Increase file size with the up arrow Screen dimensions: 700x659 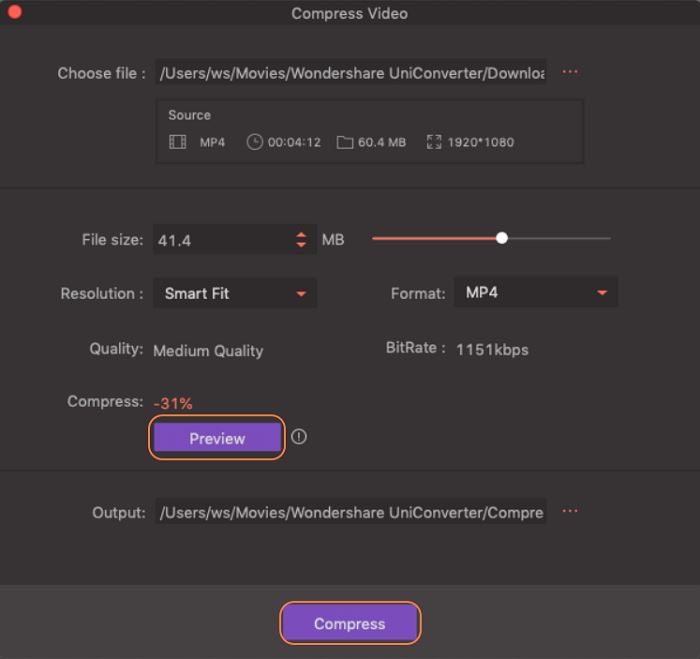(301, 235)
